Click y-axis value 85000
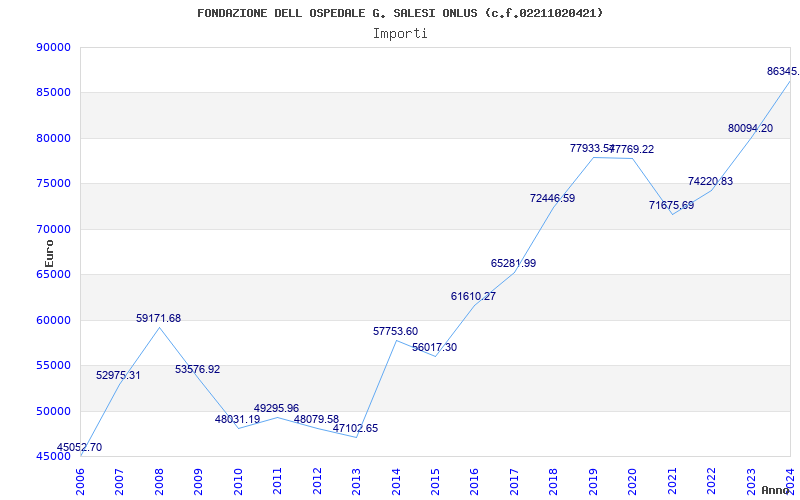Viewport: 800px width, 500px height. pyautogui.click(x=54, y=93)
